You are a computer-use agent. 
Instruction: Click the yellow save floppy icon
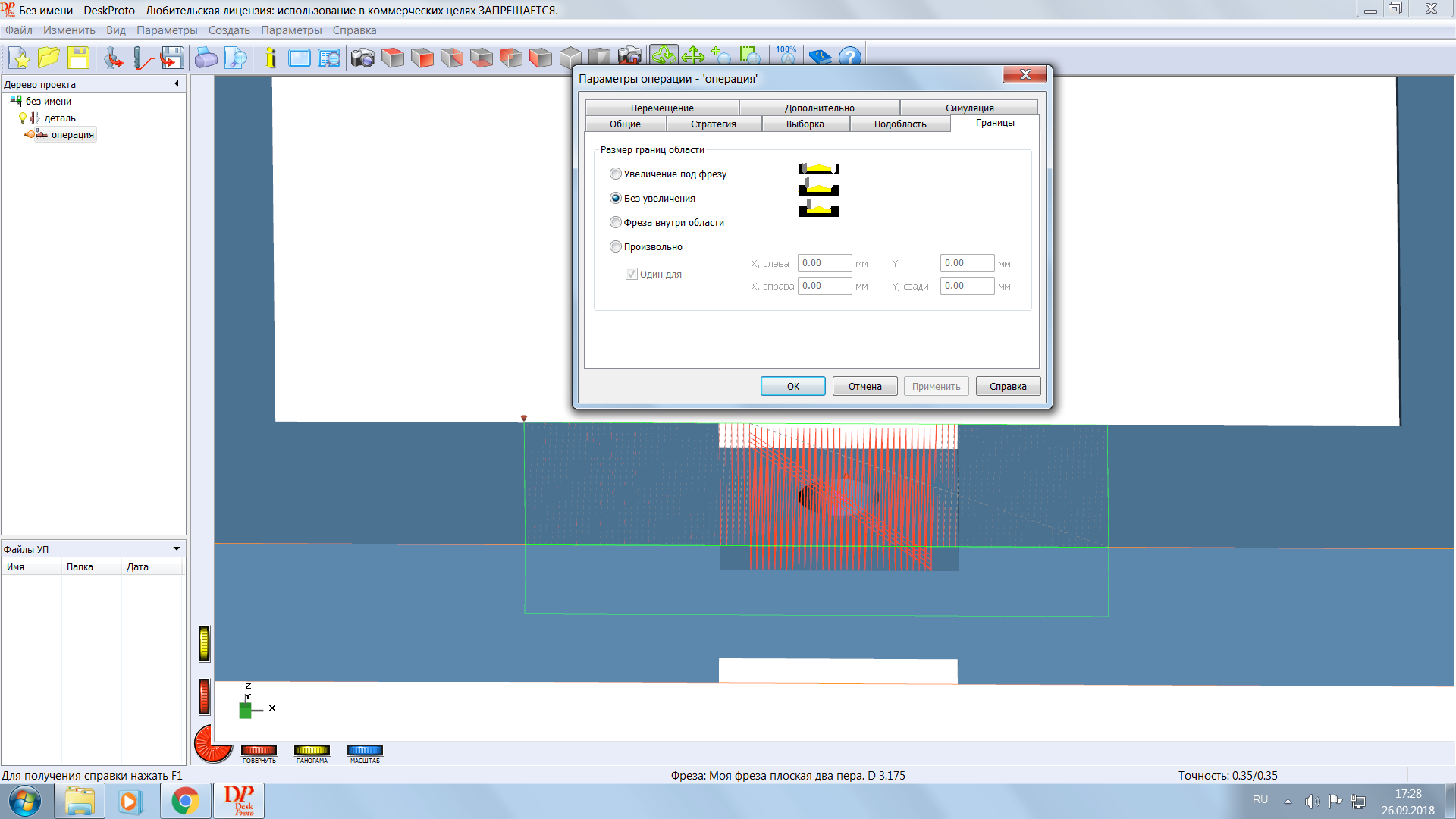(x=78, y=58)
